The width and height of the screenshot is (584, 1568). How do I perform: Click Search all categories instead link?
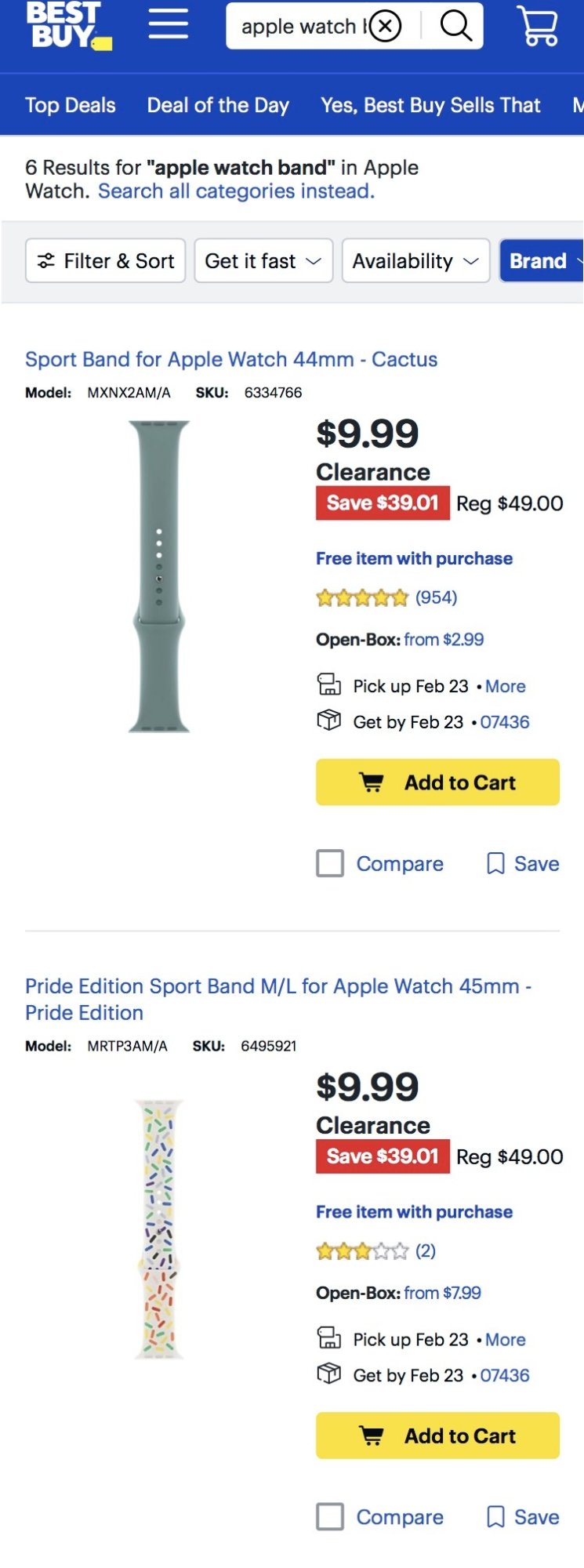[x=236, y=191]
